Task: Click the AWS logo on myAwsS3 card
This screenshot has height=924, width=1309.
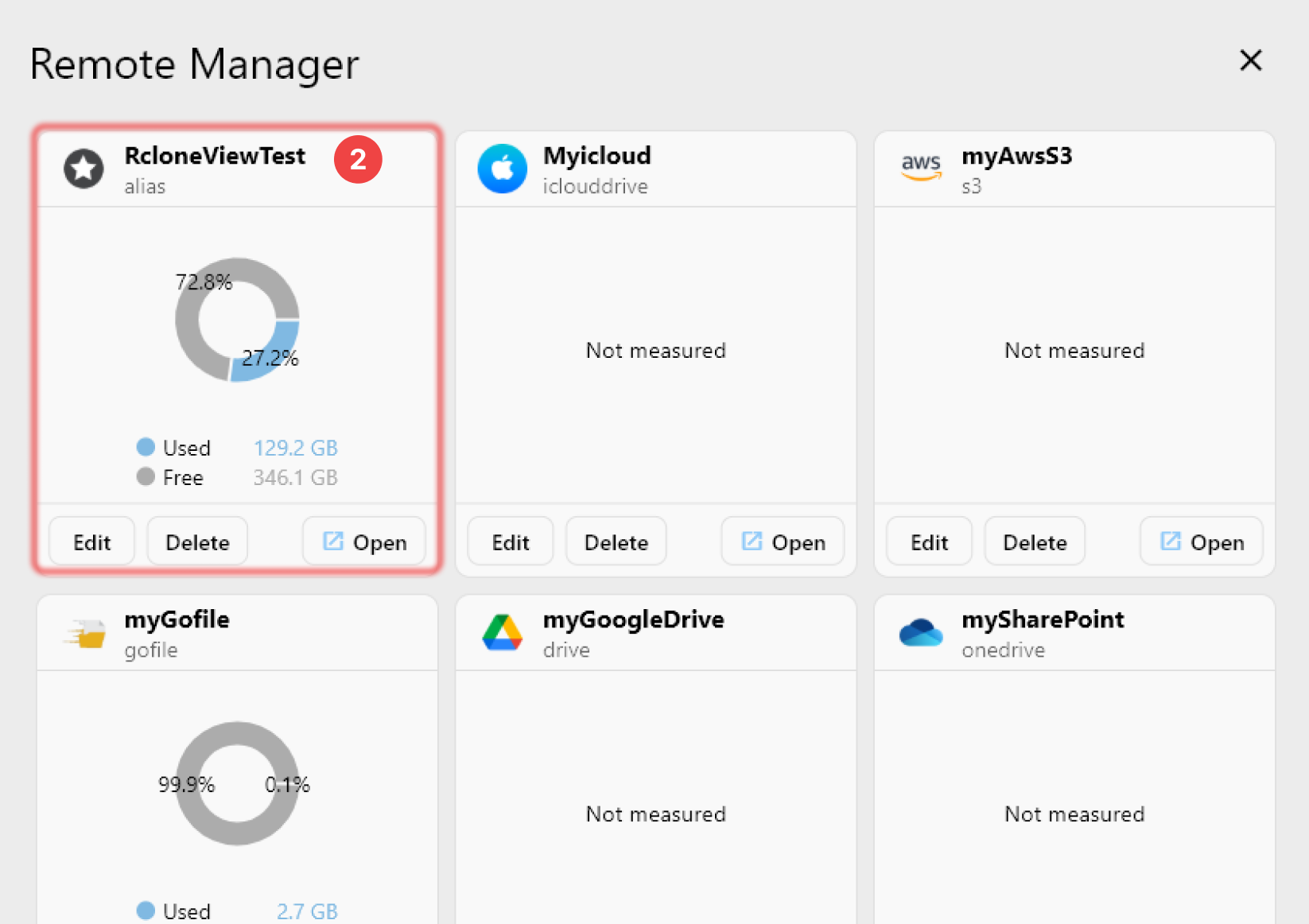Action: tap(921, 167)
